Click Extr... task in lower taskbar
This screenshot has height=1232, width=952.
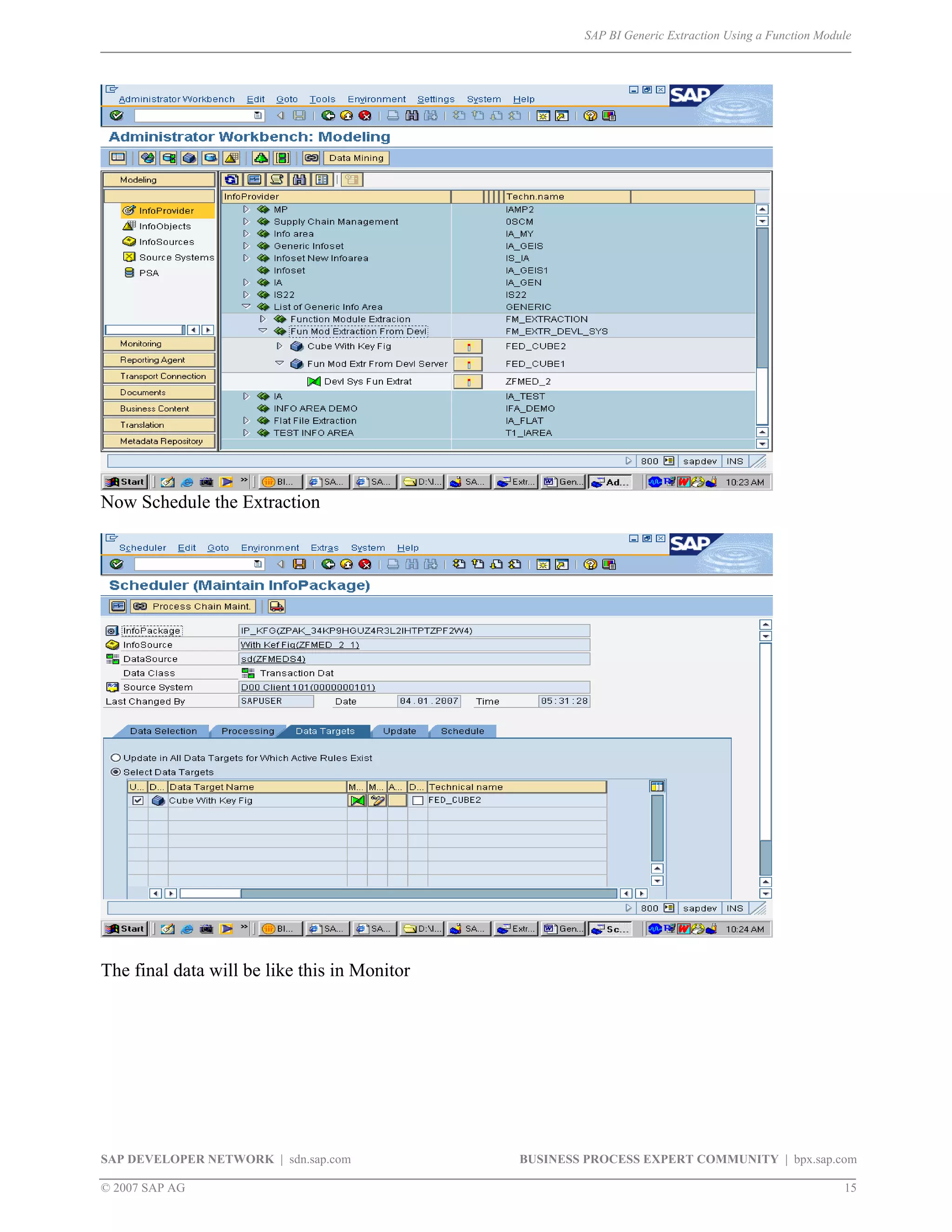[x=516, y=929]
